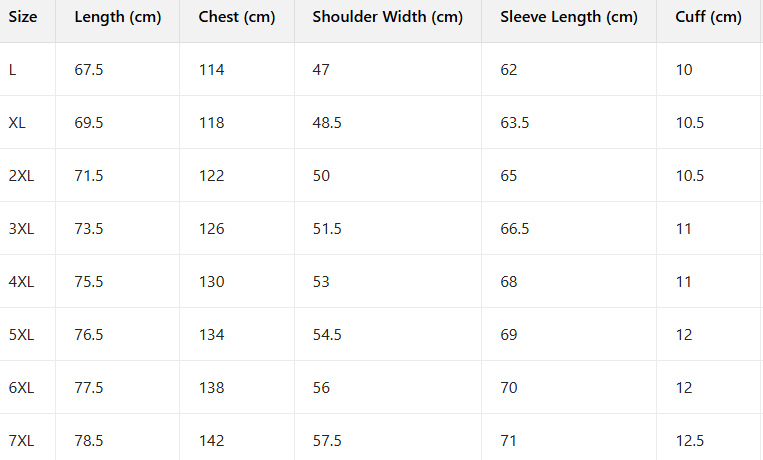The width and height of the screenshot is (763, 460).
Task: Select the chest value 142
Action: pos(211,441)
